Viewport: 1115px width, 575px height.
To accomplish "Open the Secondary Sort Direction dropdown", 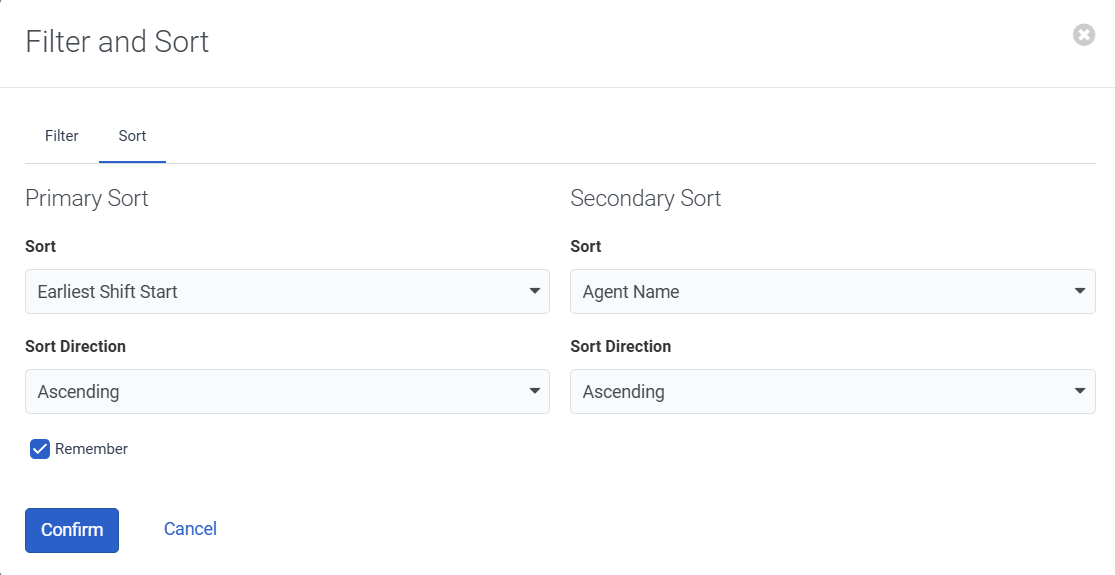I will 832,392.
